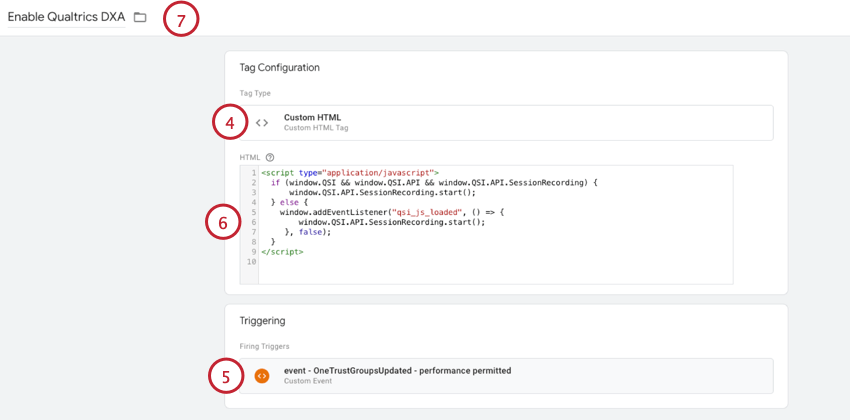
Task: Click the Tag Type label
Action: [255, 93]
